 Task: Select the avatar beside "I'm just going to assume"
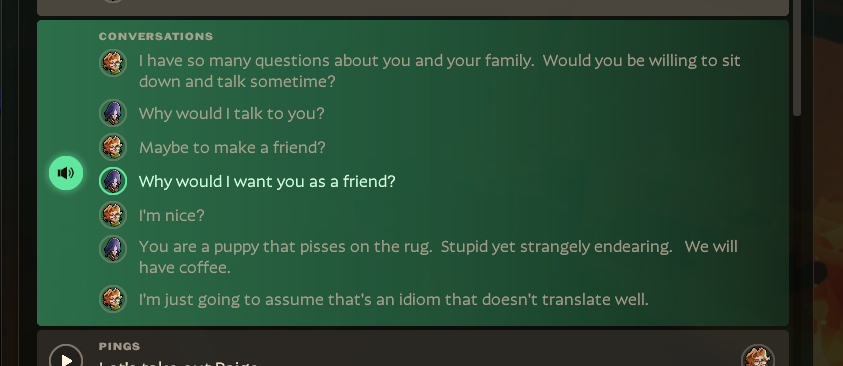tap(113, 299)
